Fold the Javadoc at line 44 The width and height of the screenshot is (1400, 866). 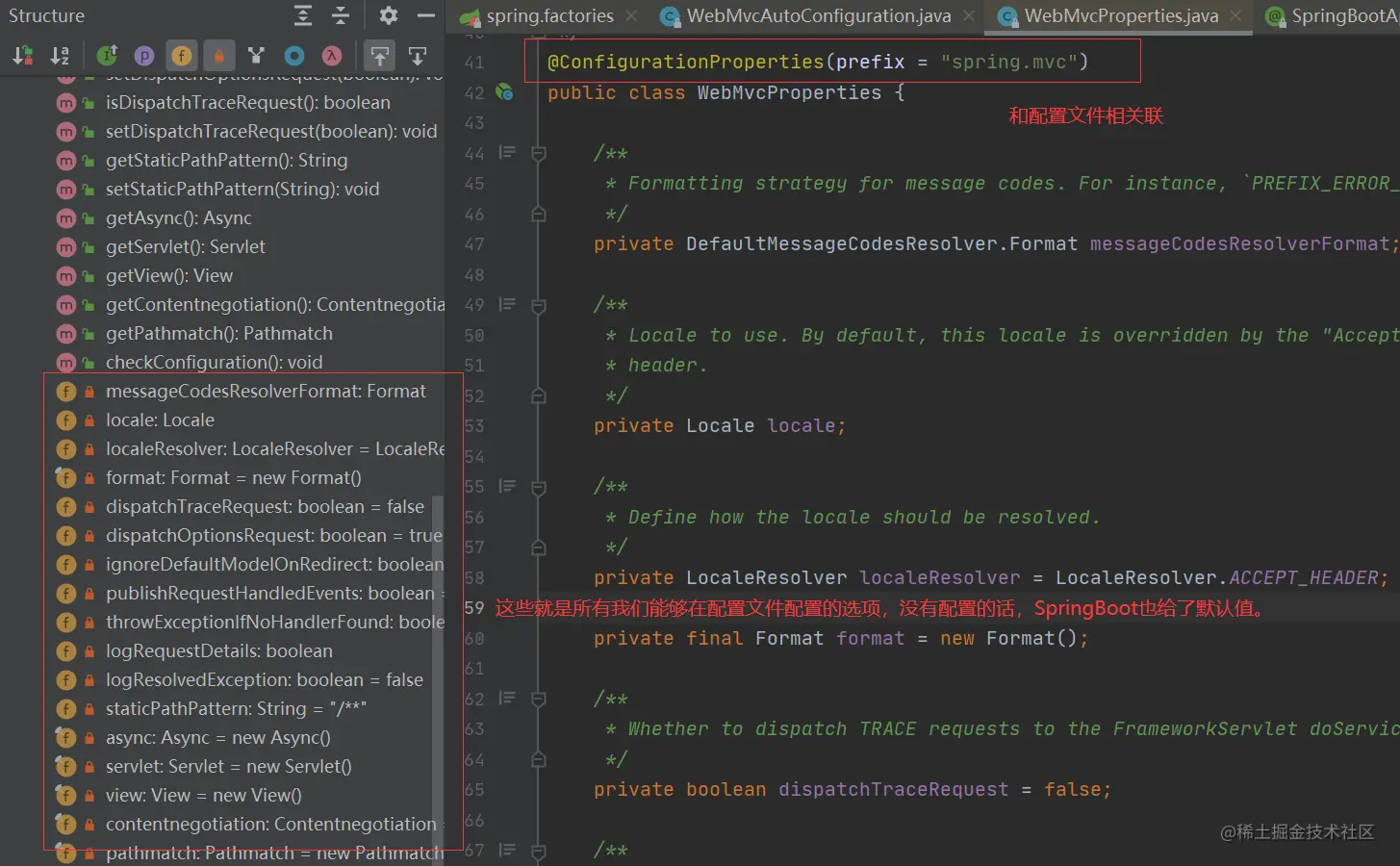(x=539, y=153)
